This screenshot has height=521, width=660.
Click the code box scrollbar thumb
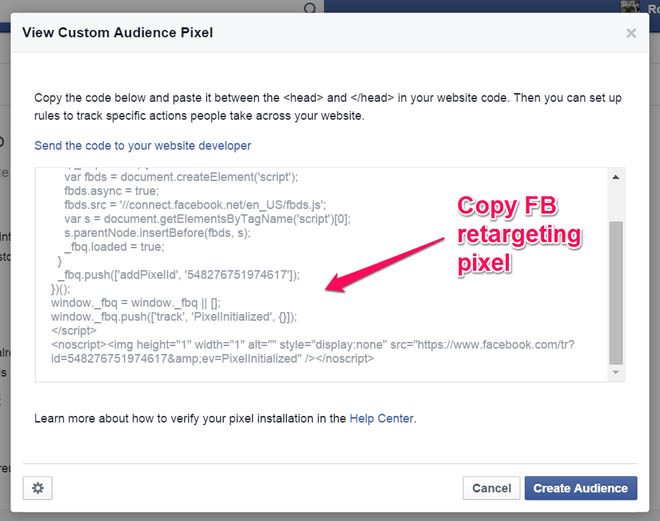coord(616,290)
